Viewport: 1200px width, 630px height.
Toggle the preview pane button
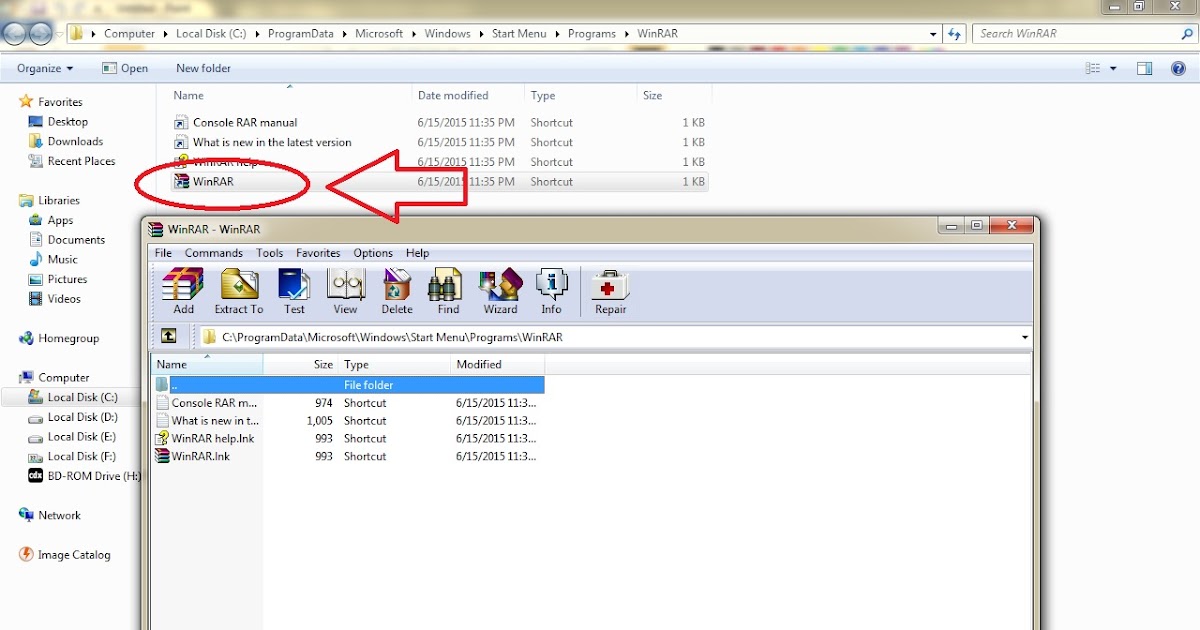pos(1145,68)
